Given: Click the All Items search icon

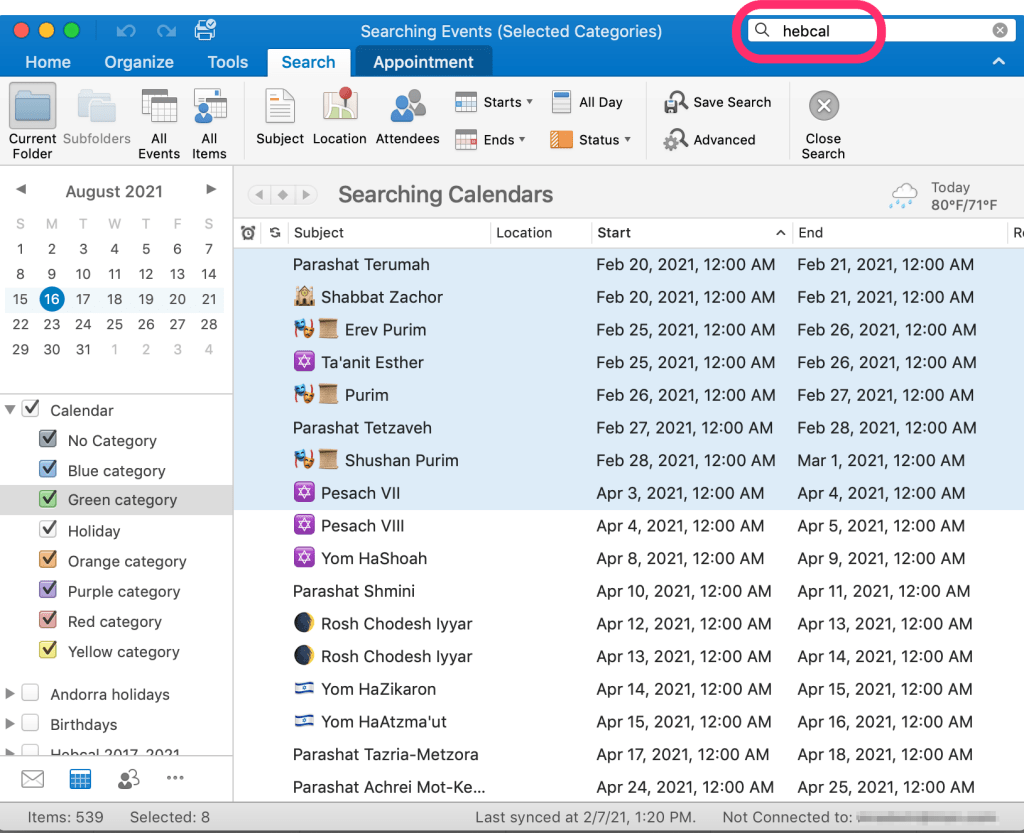Looking at the screenshot, I should (210, 113).
